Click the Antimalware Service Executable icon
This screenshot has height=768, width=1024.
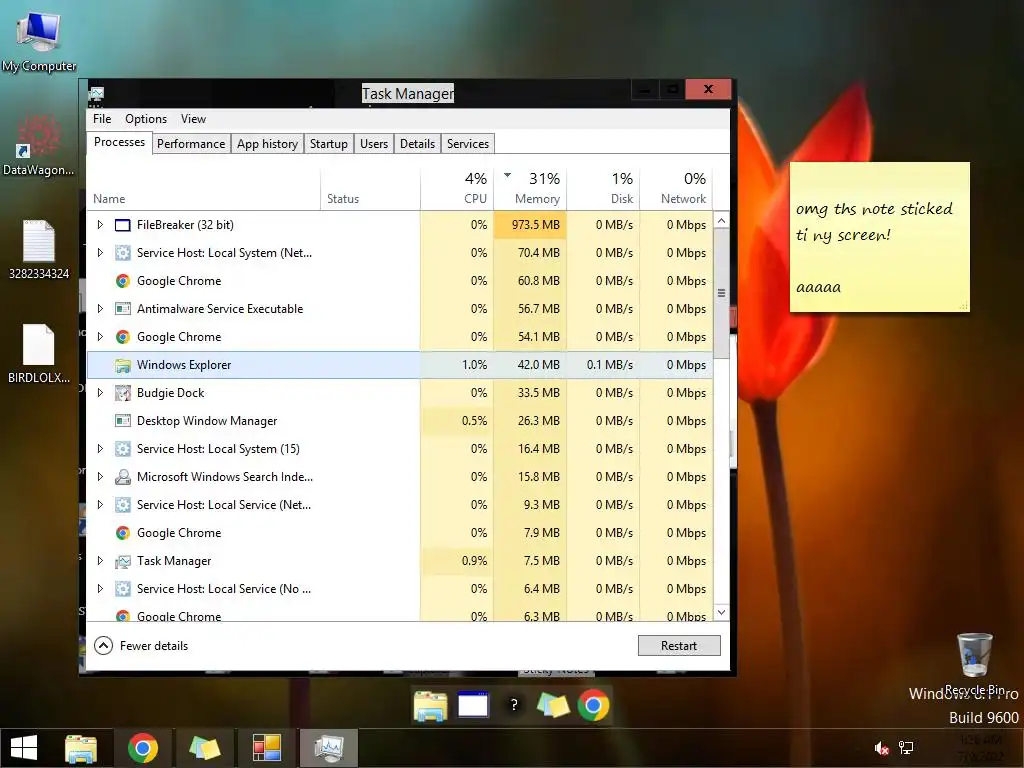(x=122, y=309)
